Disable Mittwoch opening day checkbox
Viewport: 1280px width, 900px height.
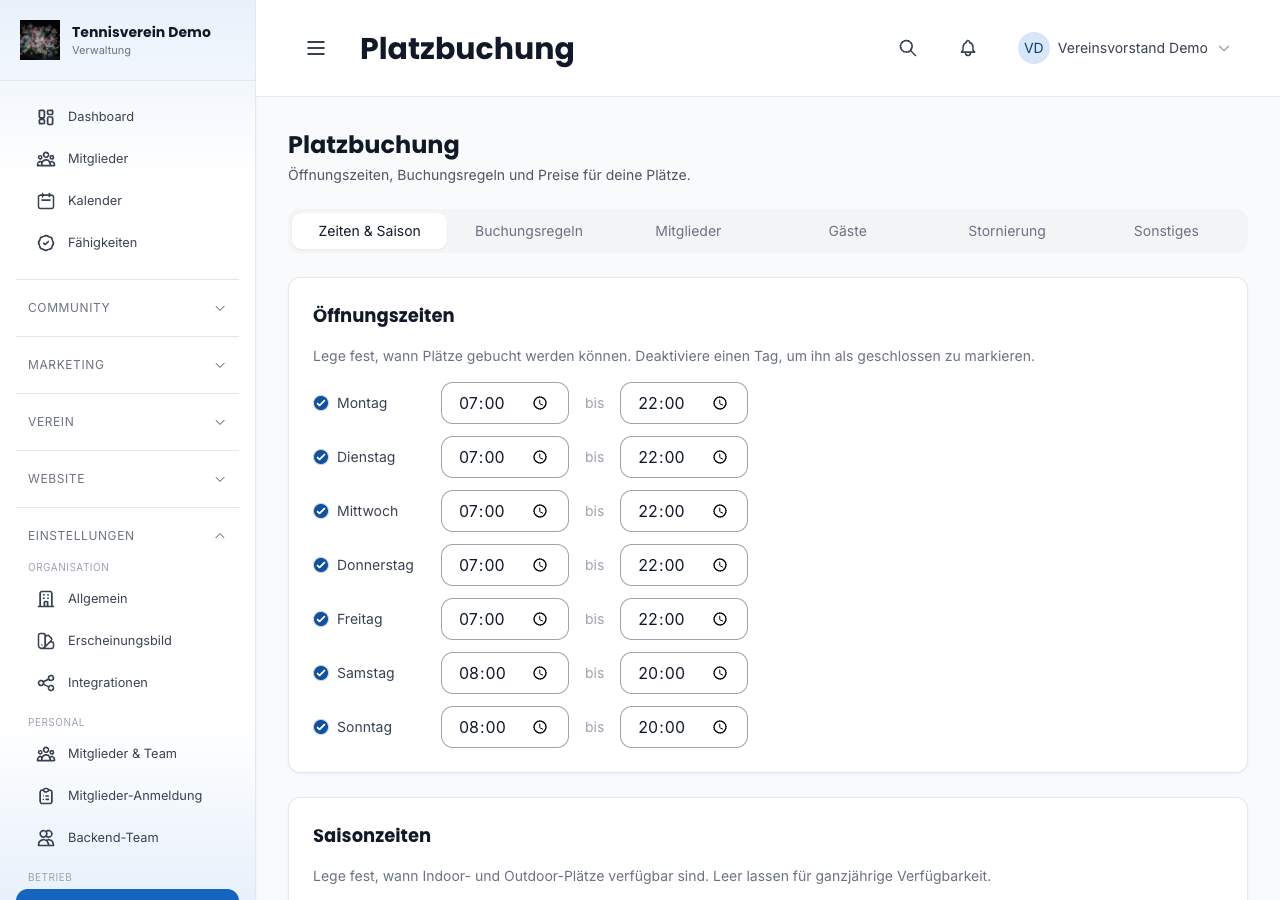coord(321,511)
